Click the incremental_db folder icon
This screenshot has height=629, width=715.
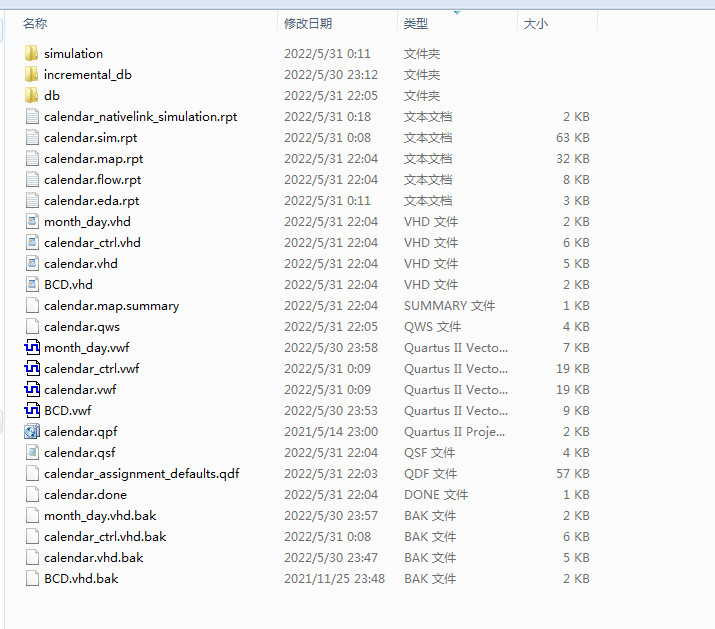click(31, 74)
